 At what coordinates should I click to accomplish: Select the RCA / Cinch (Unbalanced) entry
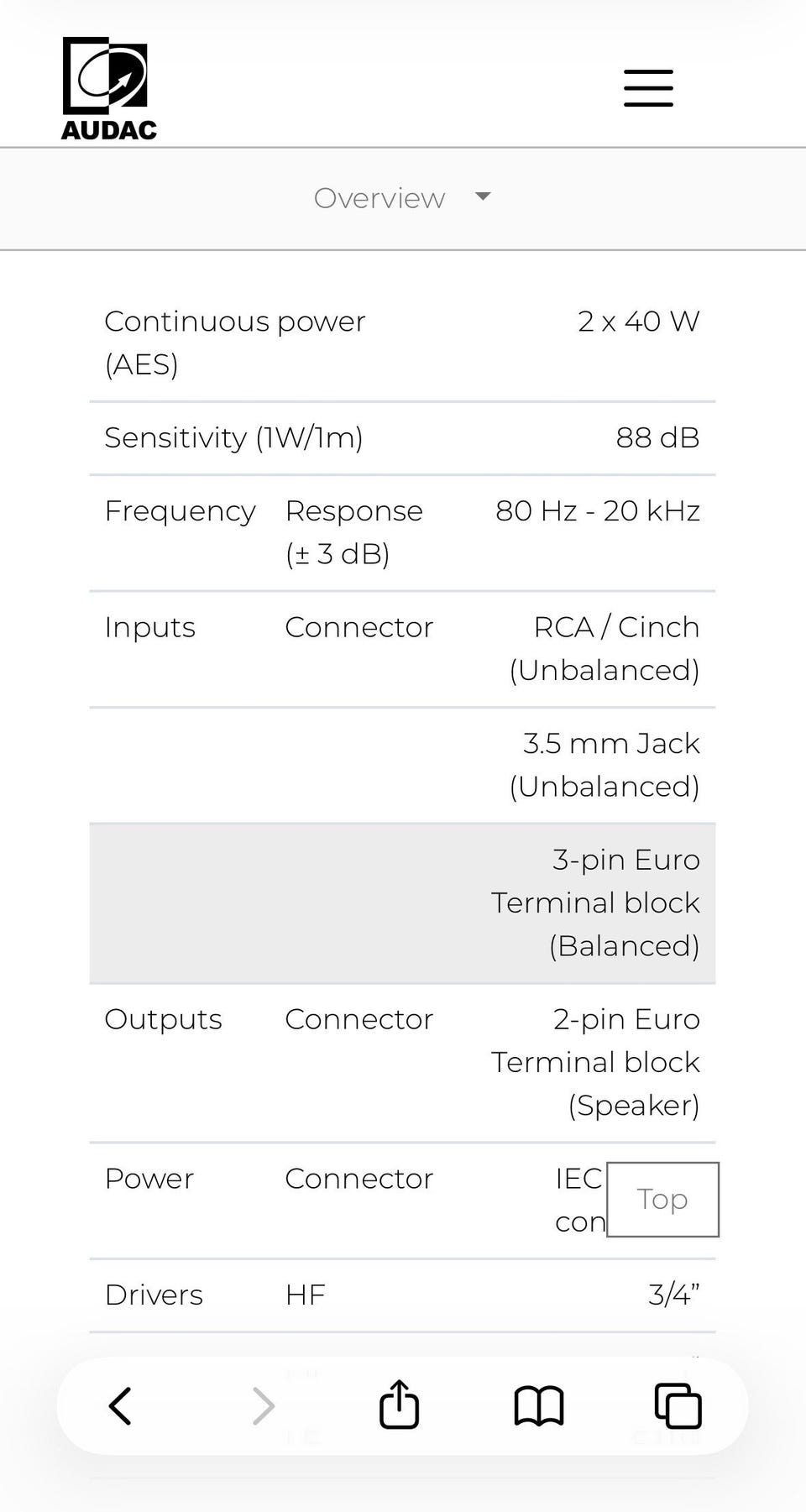click(x=604, y=648)
